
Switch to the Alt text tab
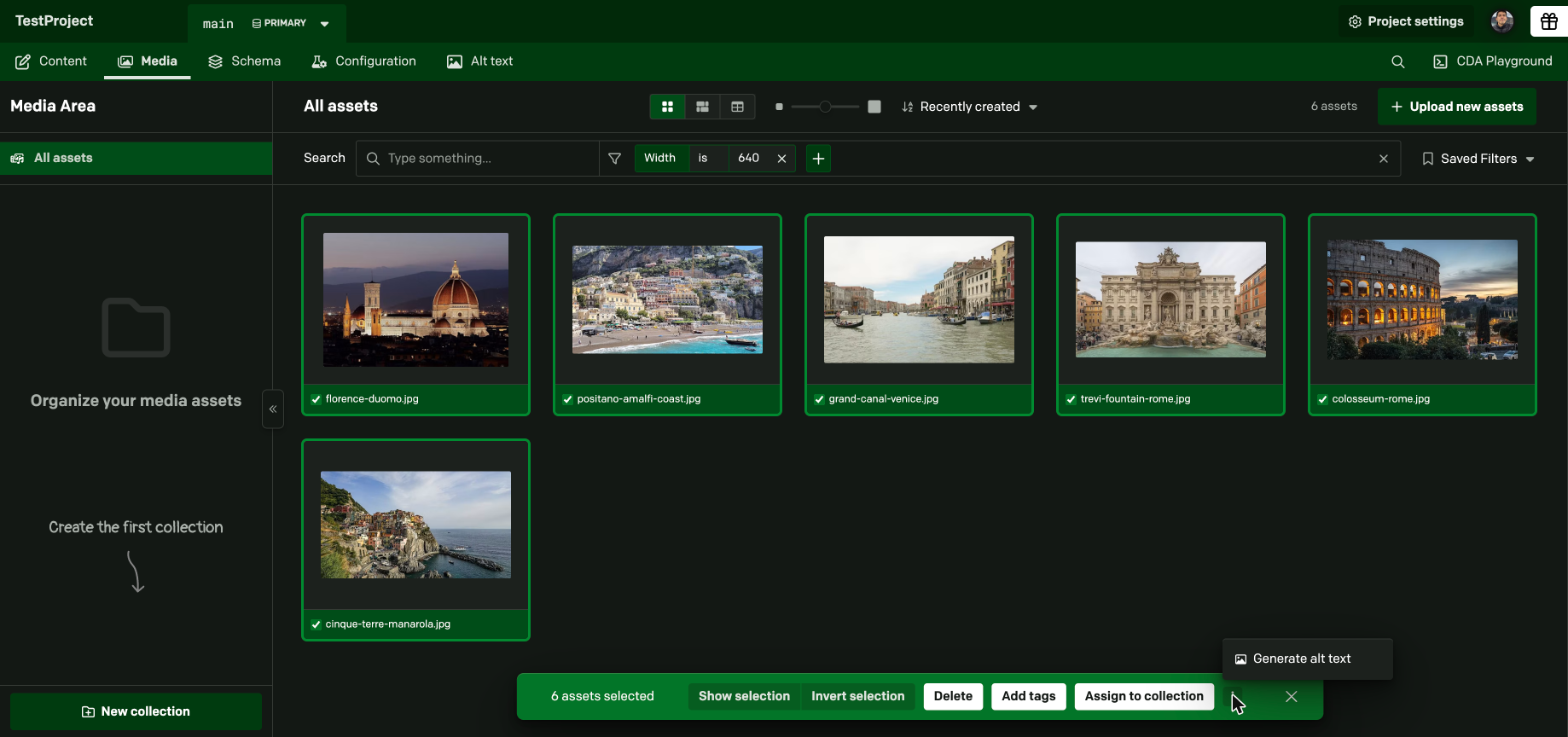tap(480, 61)
